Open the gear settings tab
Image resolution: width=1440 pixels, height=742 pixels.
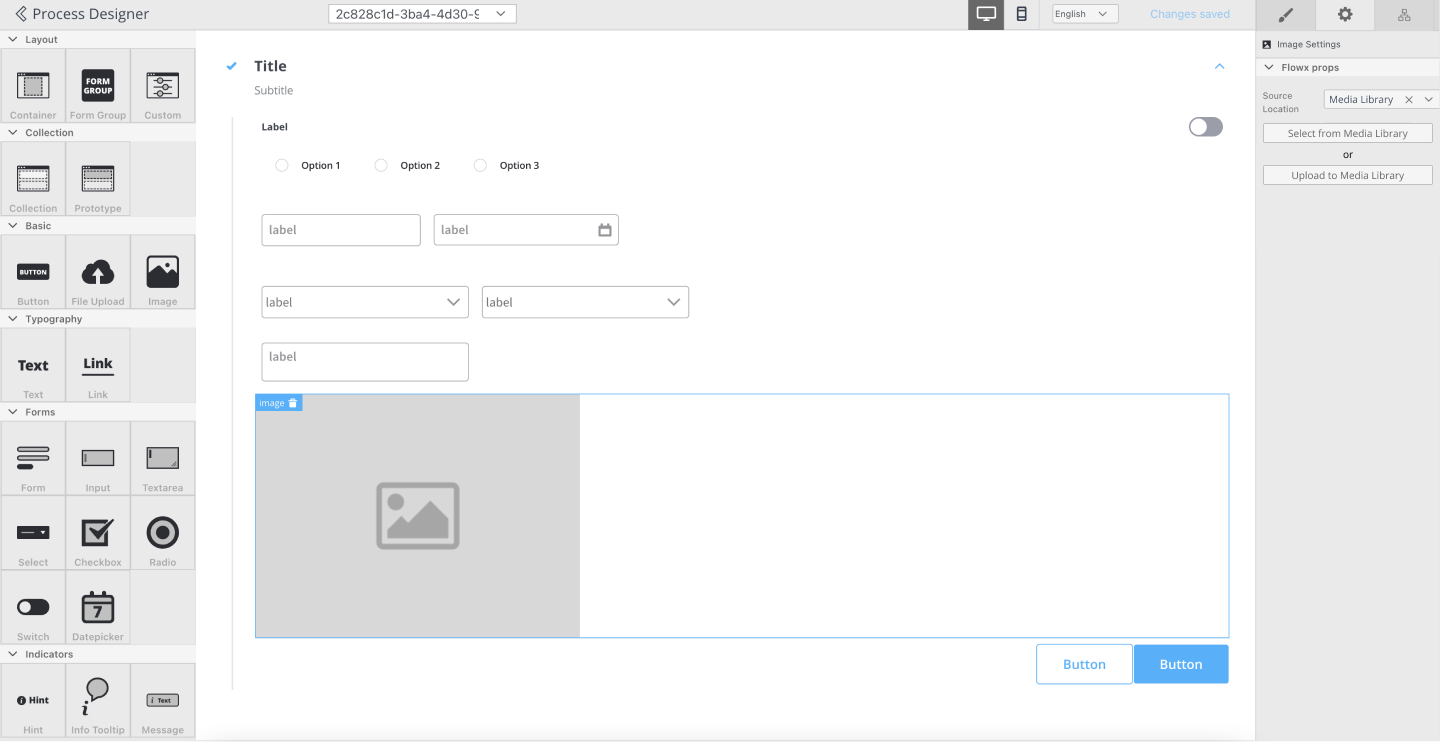(x=1345, y=14)
